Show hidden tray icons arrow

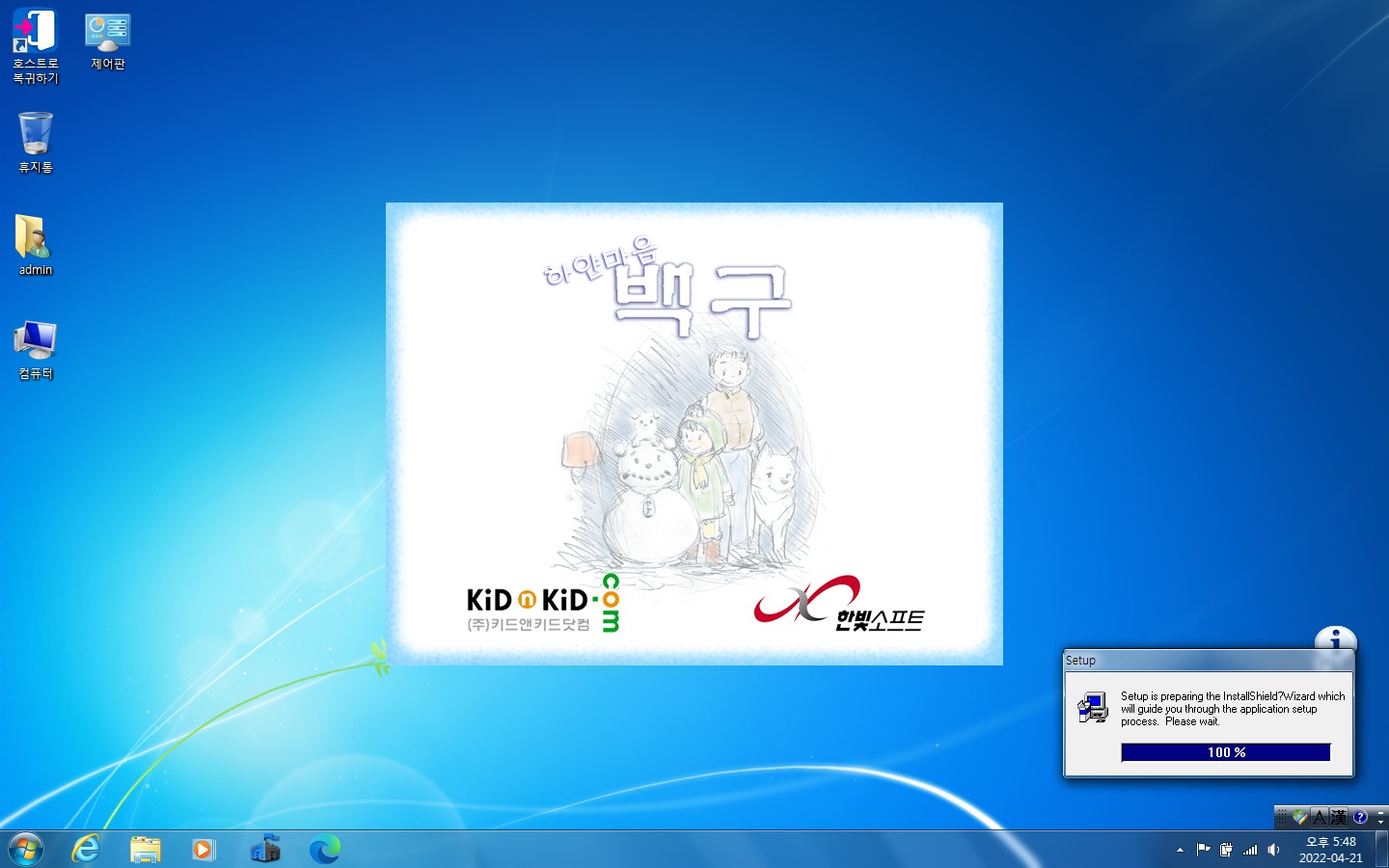[x=1180, y=850]
